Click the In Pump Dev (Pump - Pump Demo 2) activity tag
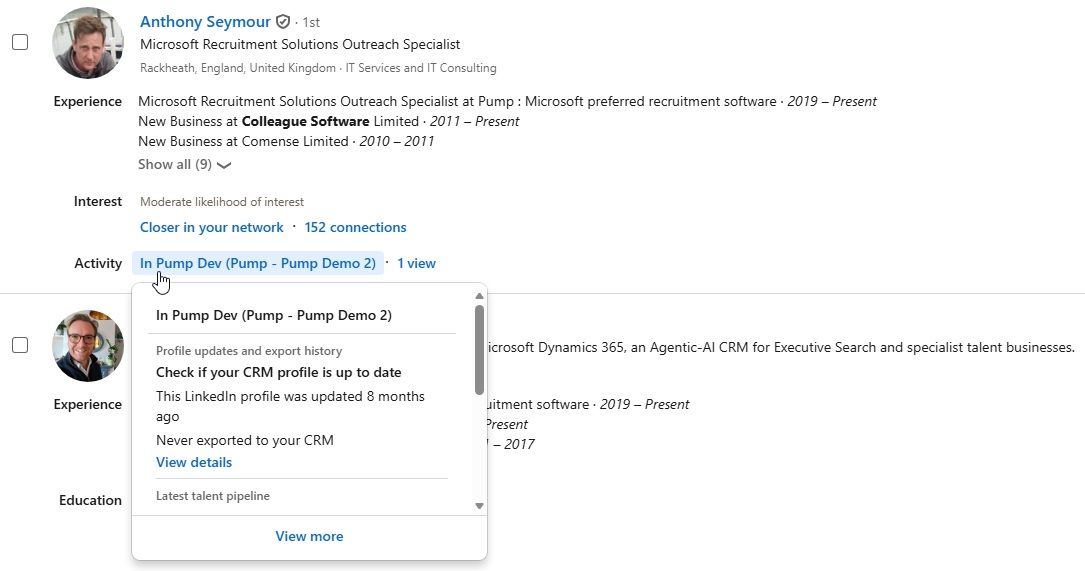The width and height of the screenshot is (1085, 571). [x=257, y=263]
